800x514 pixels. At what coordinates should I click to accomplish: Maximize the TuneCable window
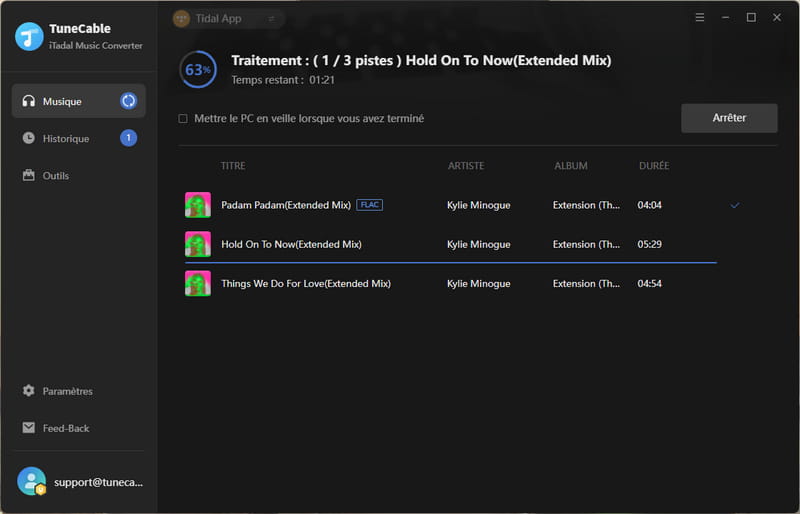751,17
